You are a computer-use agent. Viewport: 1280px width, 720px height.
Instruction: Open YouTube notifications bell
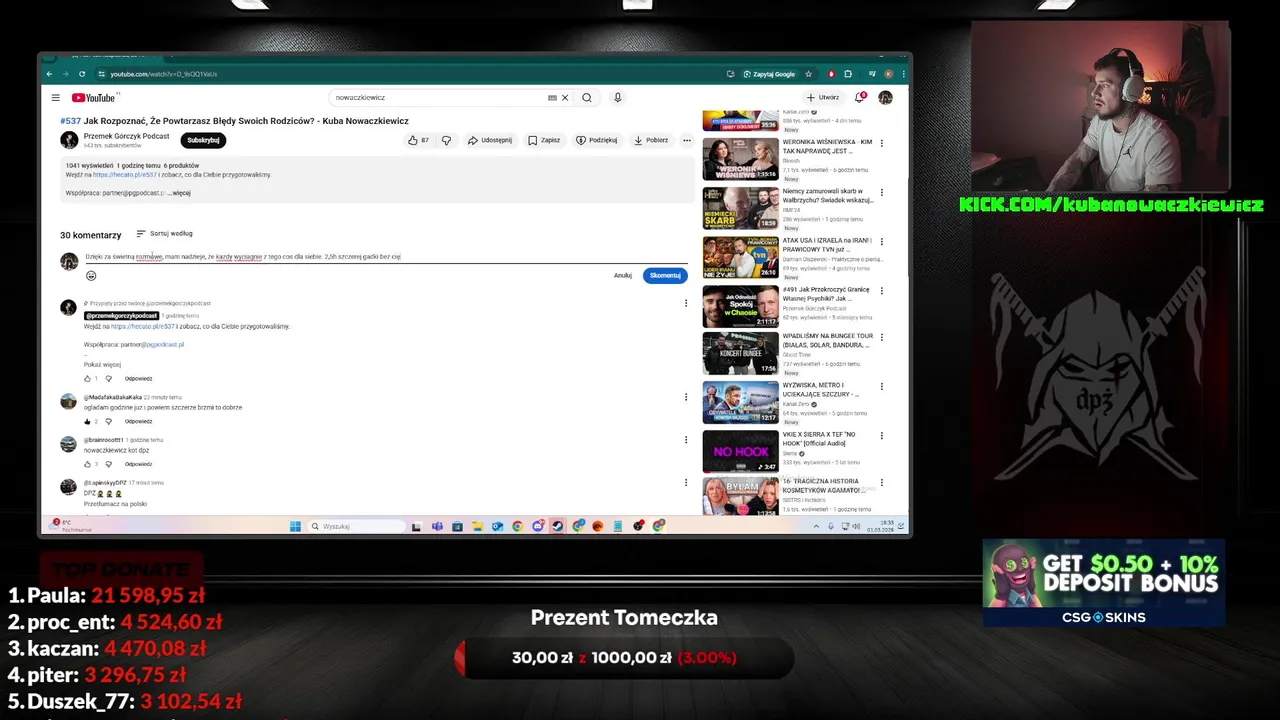click(x=859, y=98)
